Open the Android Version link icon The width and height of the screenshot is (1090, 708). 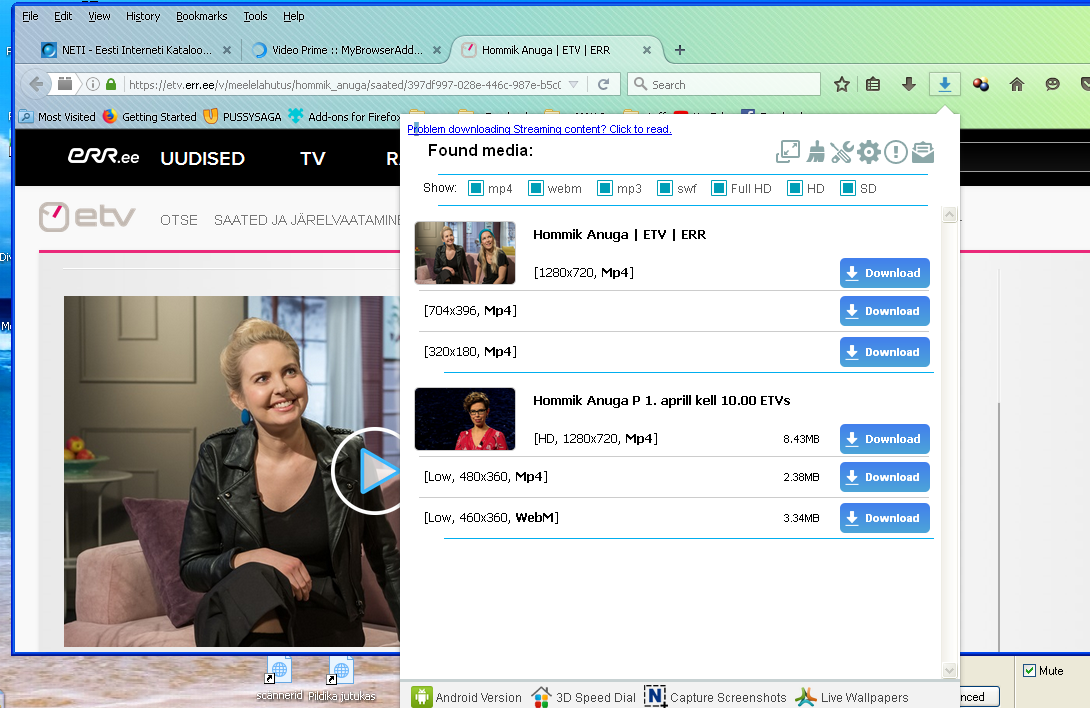pyautogui.click(x=421, y=697)
